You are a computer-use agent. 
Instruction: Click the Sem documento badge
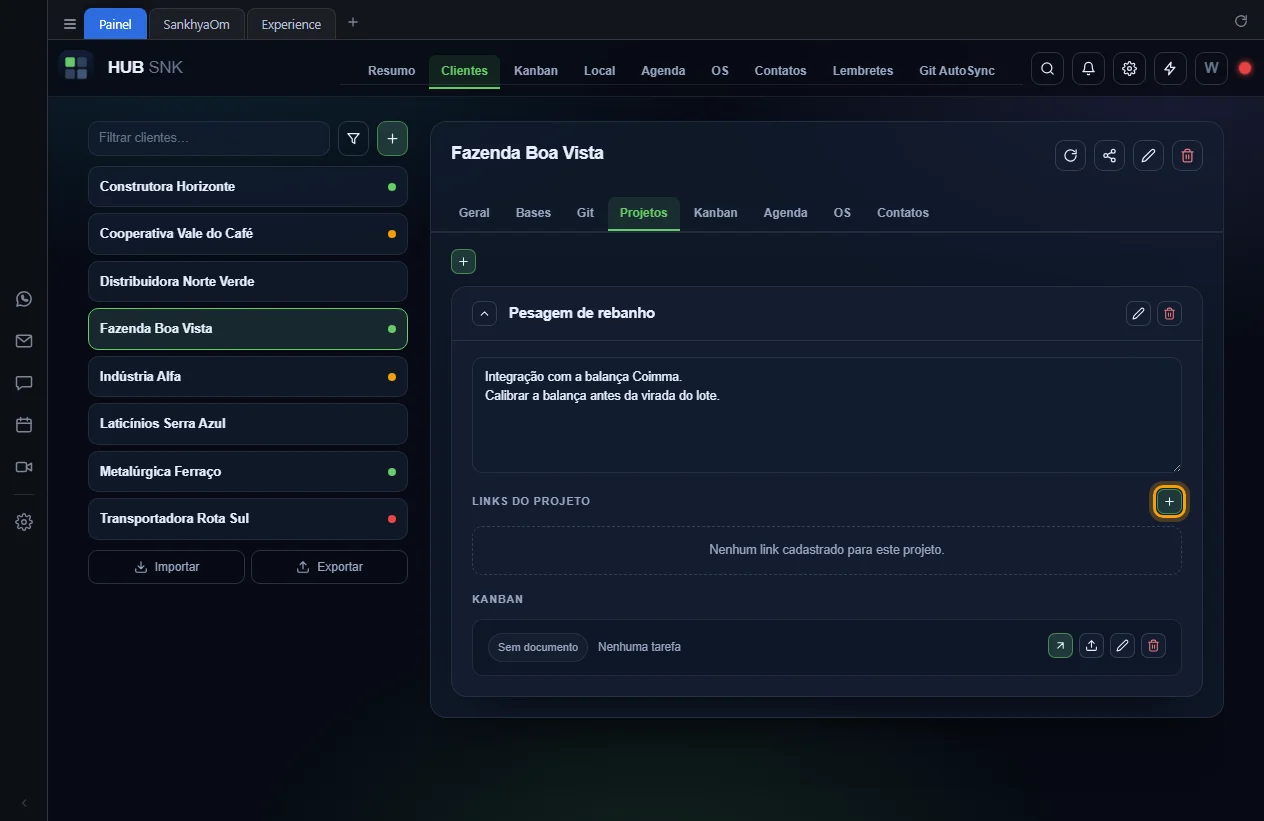[538, 647]
